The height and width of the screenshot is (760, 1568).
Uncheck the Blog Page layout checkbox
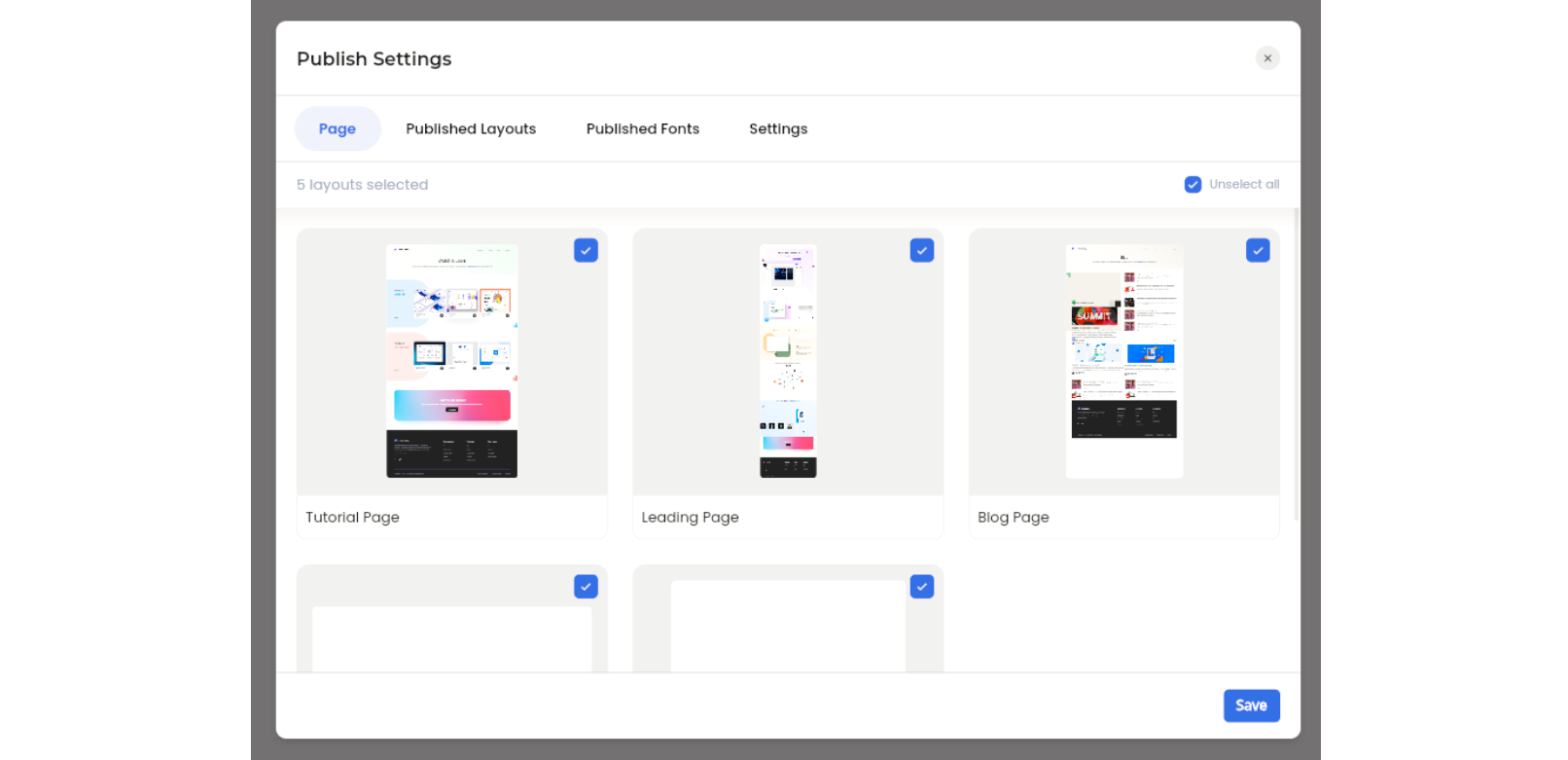1258,250
